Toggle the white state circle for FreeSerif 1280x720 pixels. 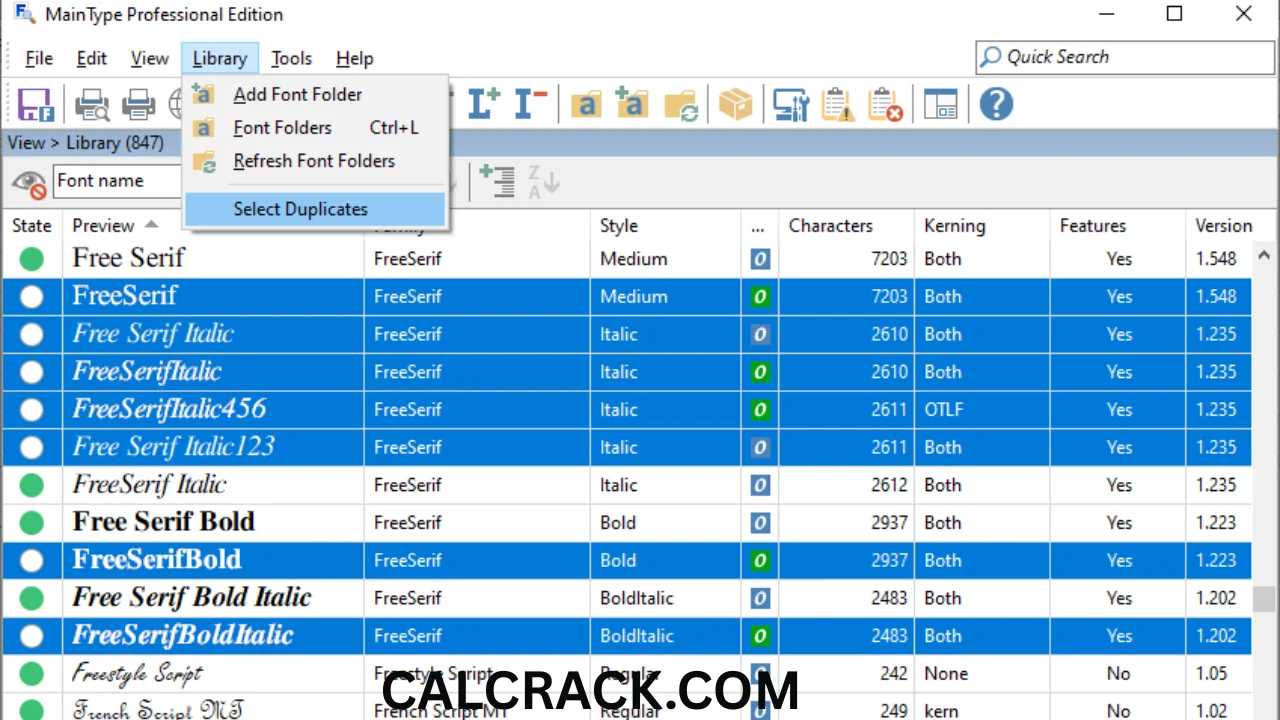pyautogui.click(x=32, y=297)
